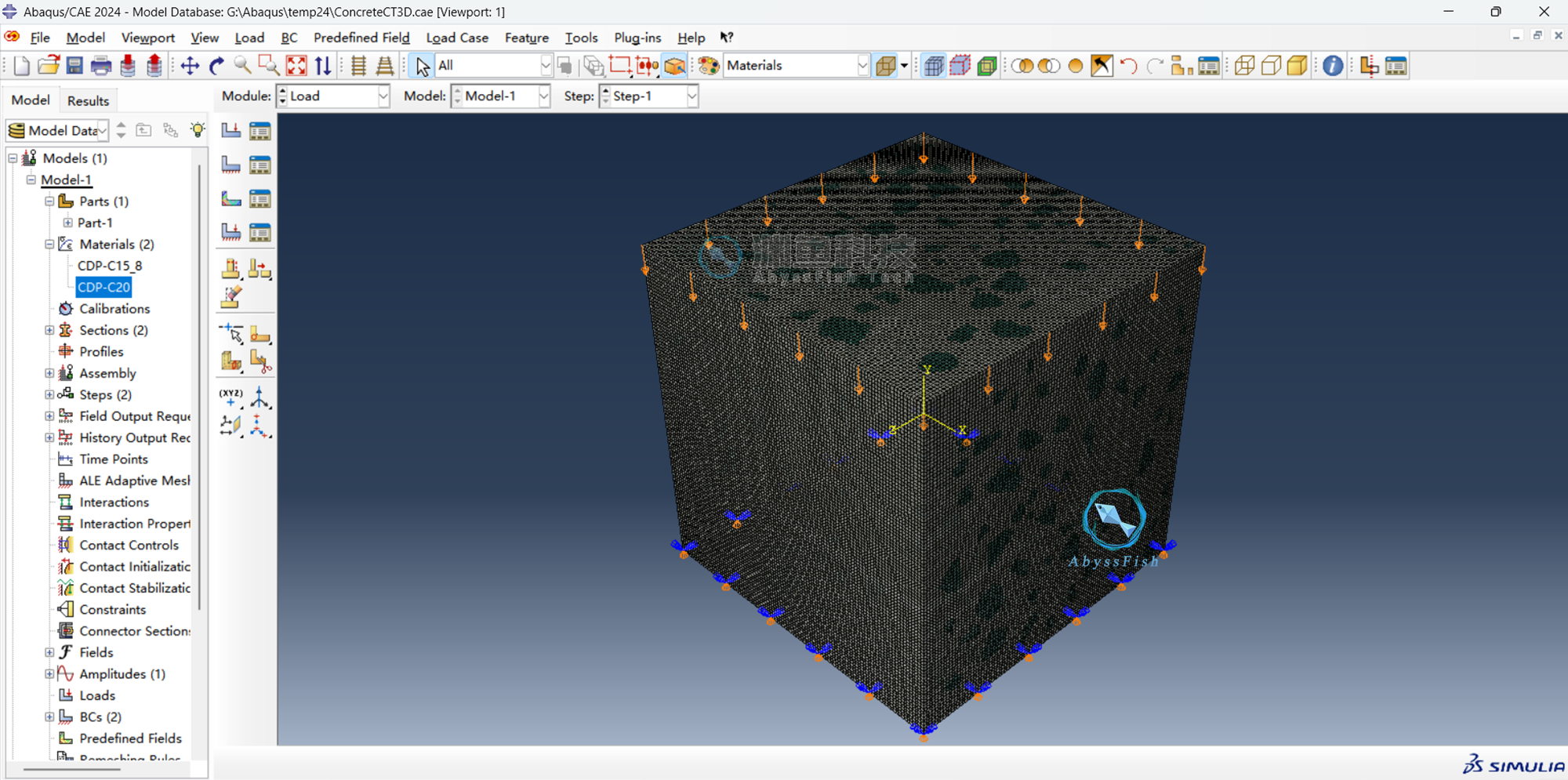1568x780 pixels.
Task: Click the Undo arrow icon
Action: (x=1128, y=66)
